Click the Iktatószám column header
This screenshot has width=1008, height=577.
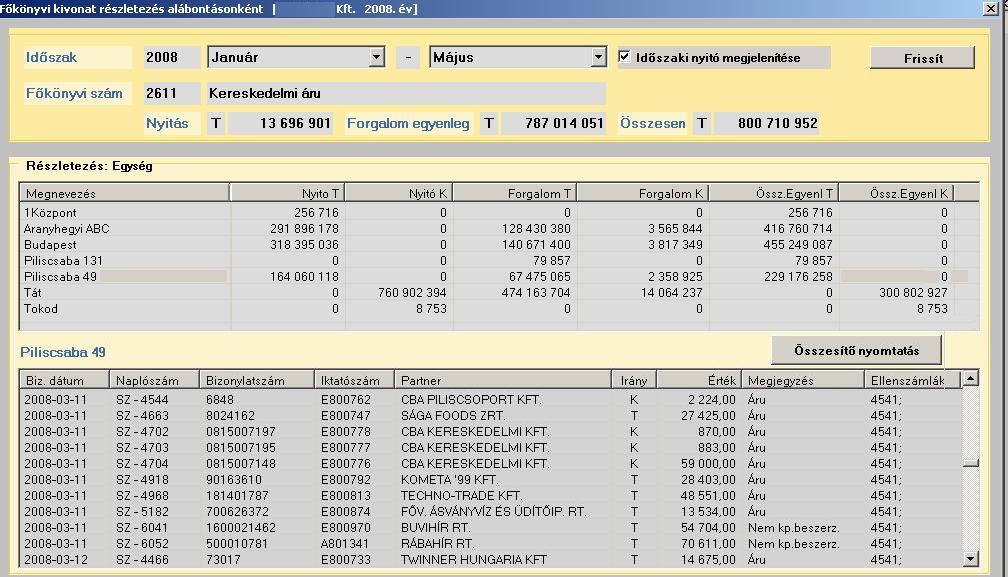[354, 380]
